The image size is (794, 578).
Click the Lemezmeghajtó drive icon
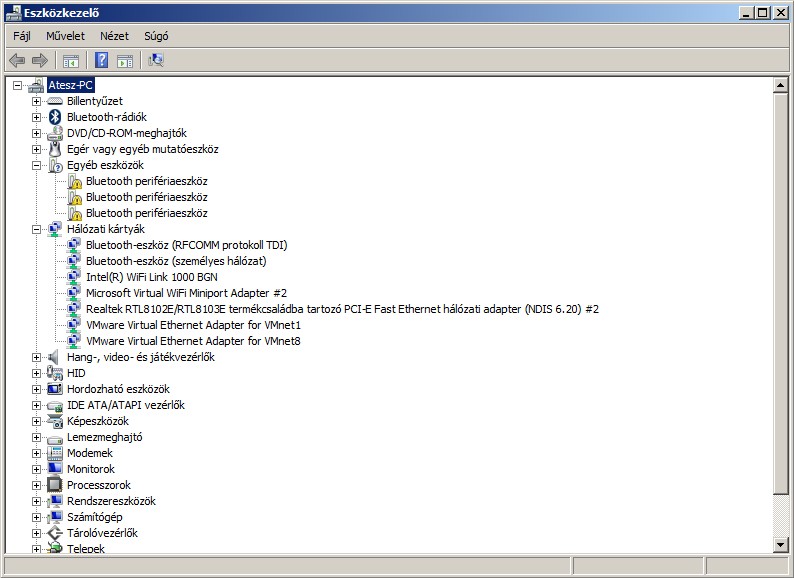pyautogui.click(x=55, y=438)
